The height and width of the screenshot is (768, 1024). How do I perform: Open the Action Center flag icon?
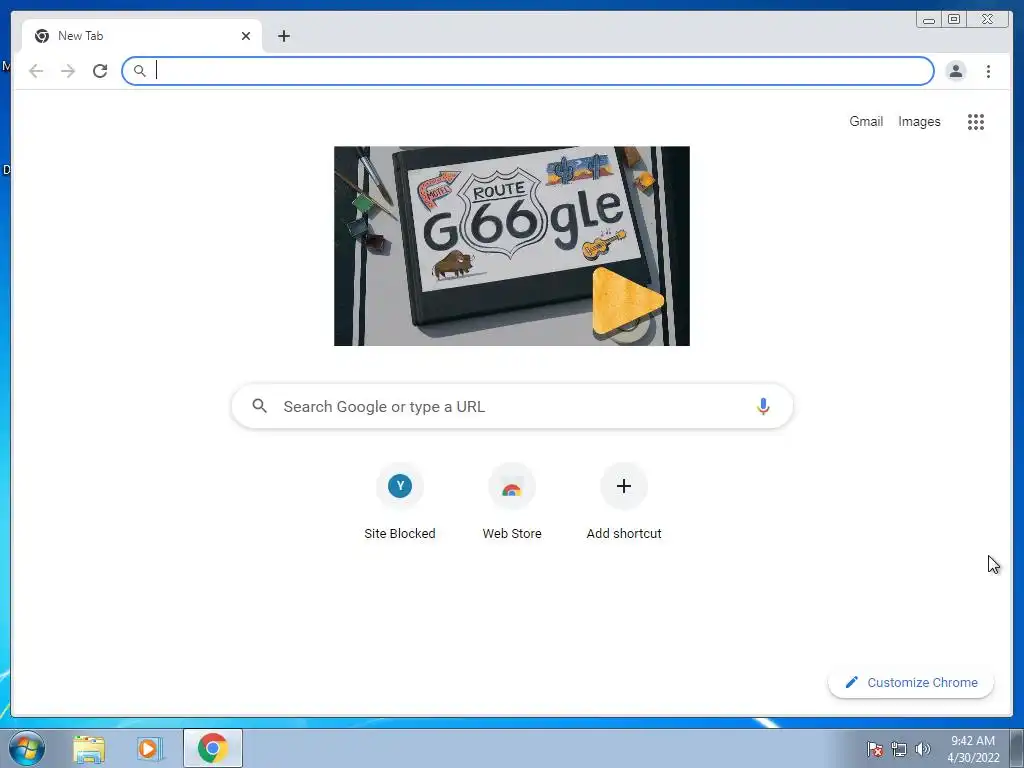tap(874, 749)
